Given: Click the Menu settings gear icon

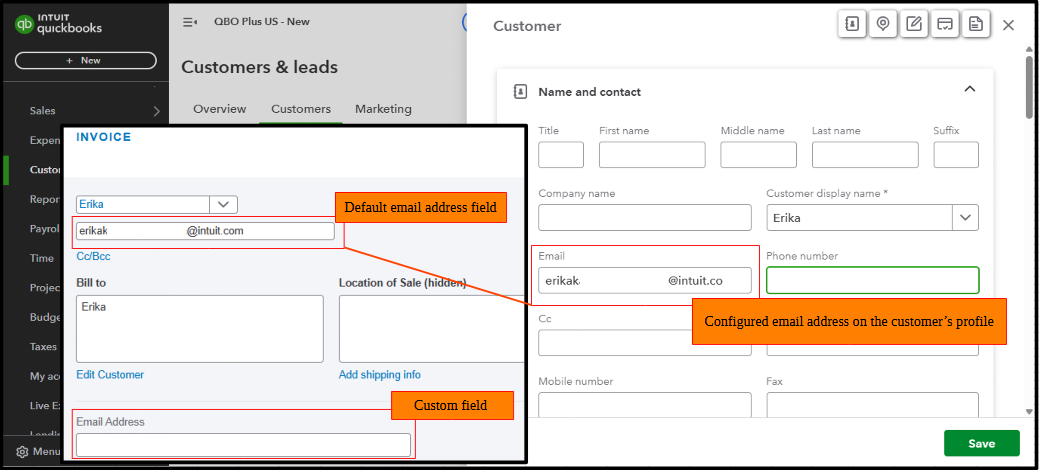Looking at the screenshot, I should 22,451.
